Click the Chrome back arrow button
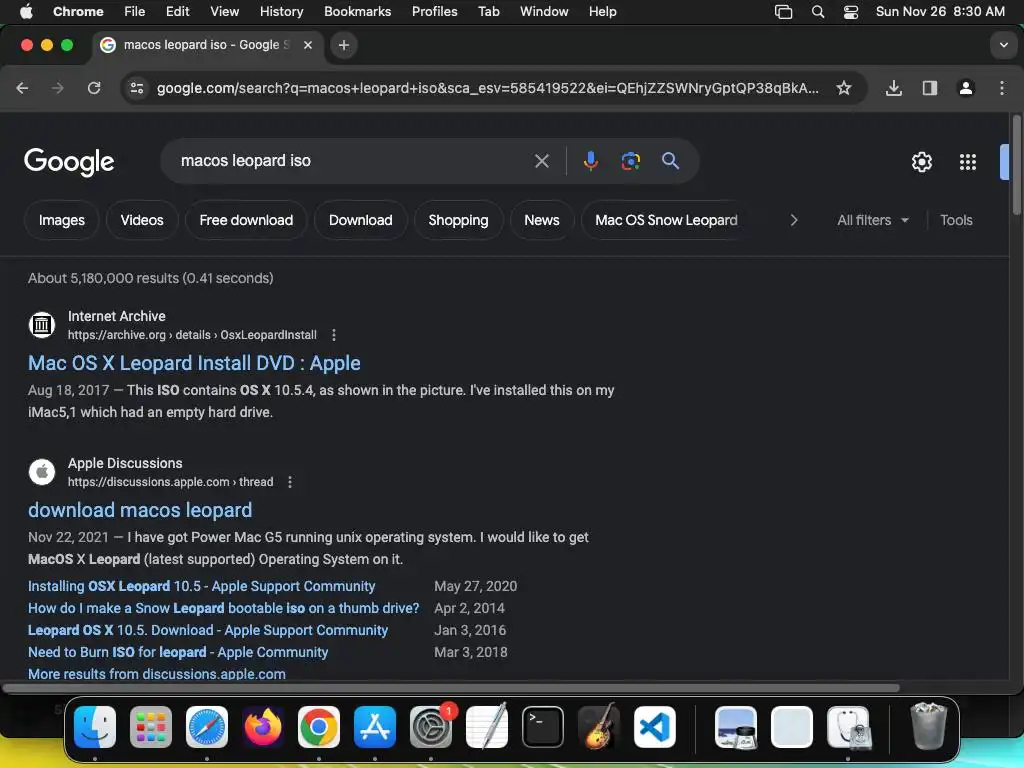Viewport: 1024px width, 768px height. click(22, 88)
